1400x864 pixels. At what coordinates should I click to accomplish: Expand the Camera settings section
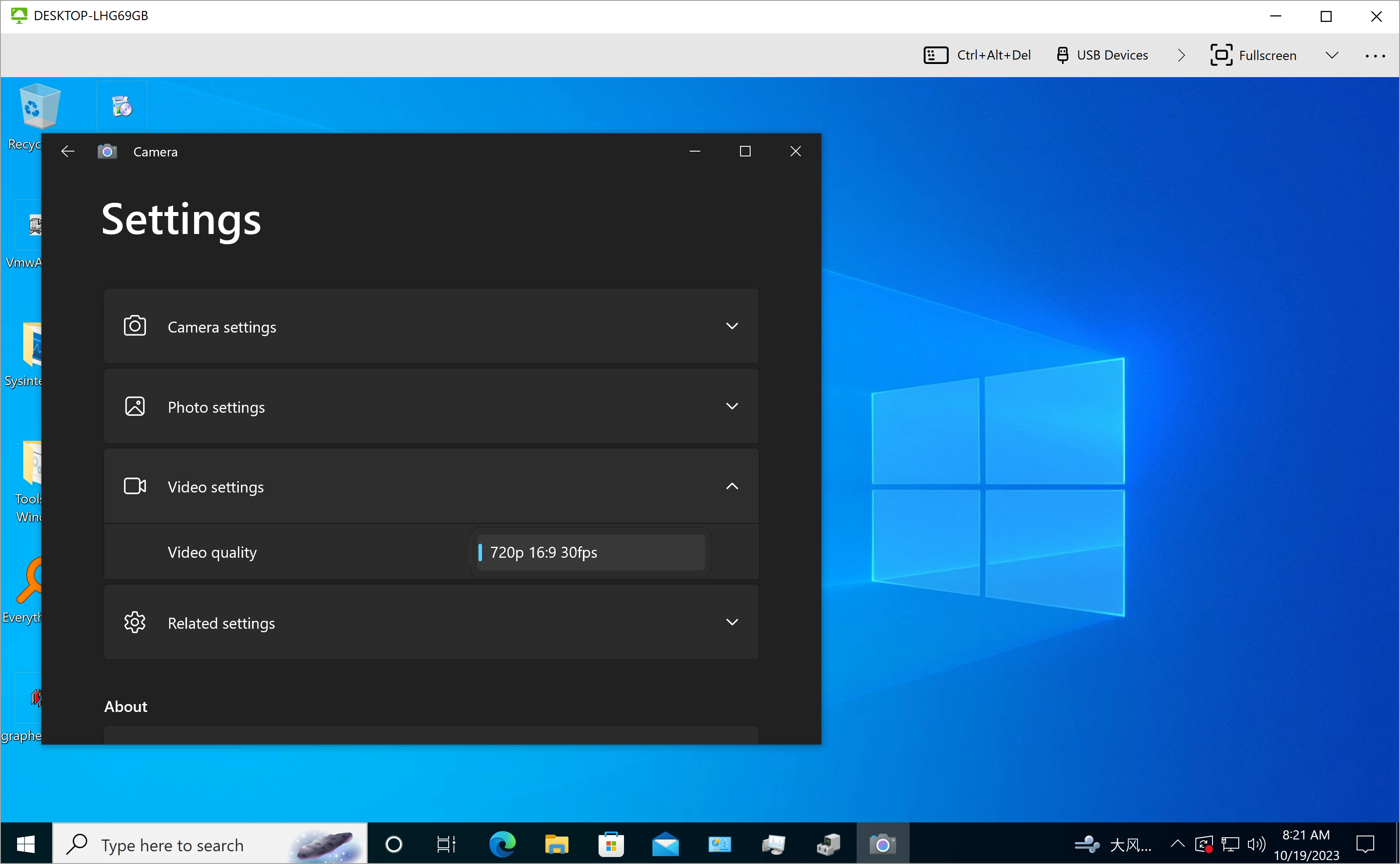click(x=432, y=326)
